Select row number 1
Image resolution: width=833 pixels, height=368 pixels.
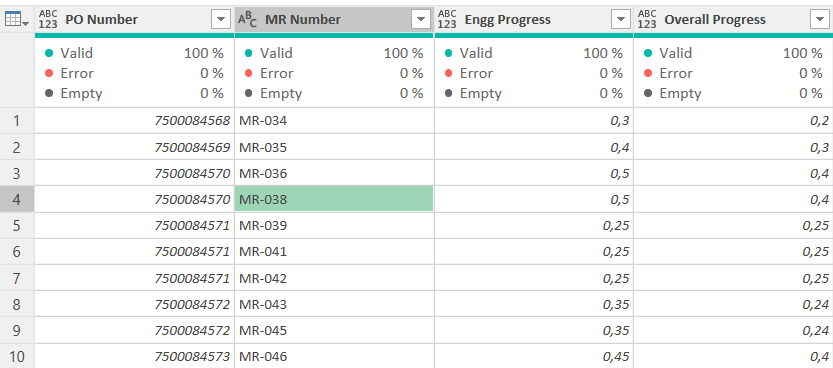click(17, 121)
